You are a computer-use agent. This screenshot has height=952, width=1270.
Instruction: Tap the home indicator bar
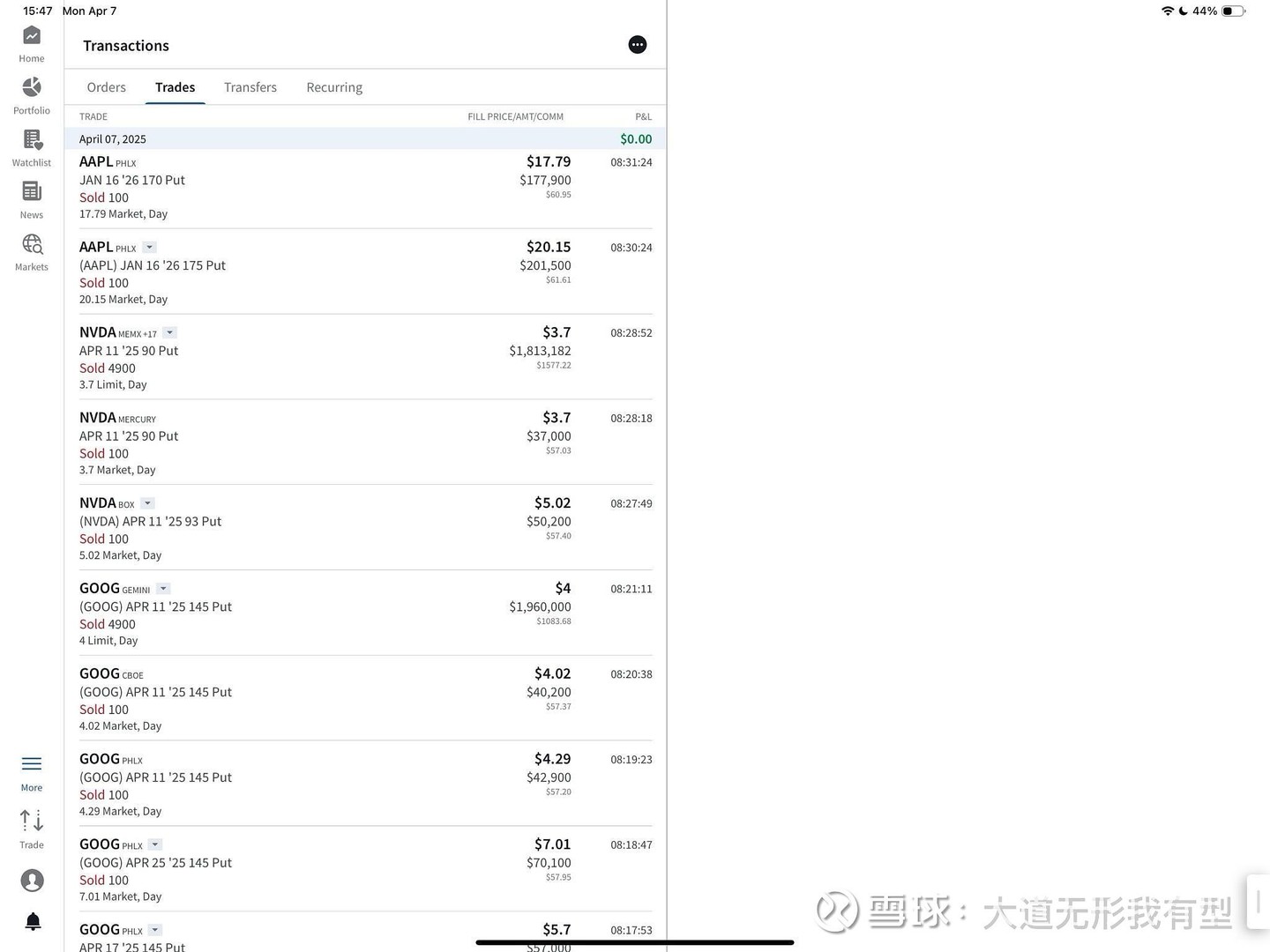click(635, 942)
